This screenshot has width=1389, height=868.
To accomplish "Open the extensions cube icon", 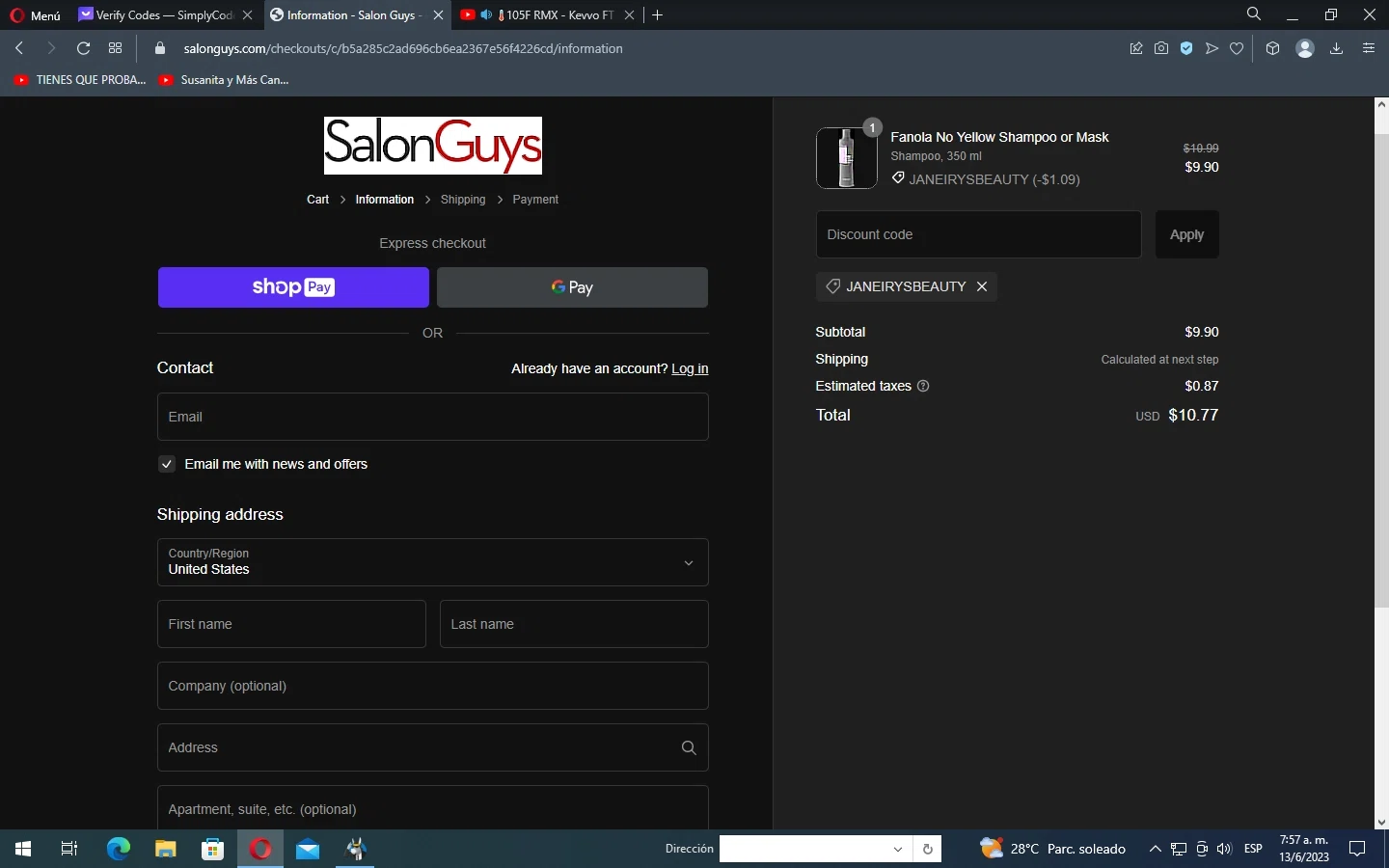I will (x=1272, y=48).
